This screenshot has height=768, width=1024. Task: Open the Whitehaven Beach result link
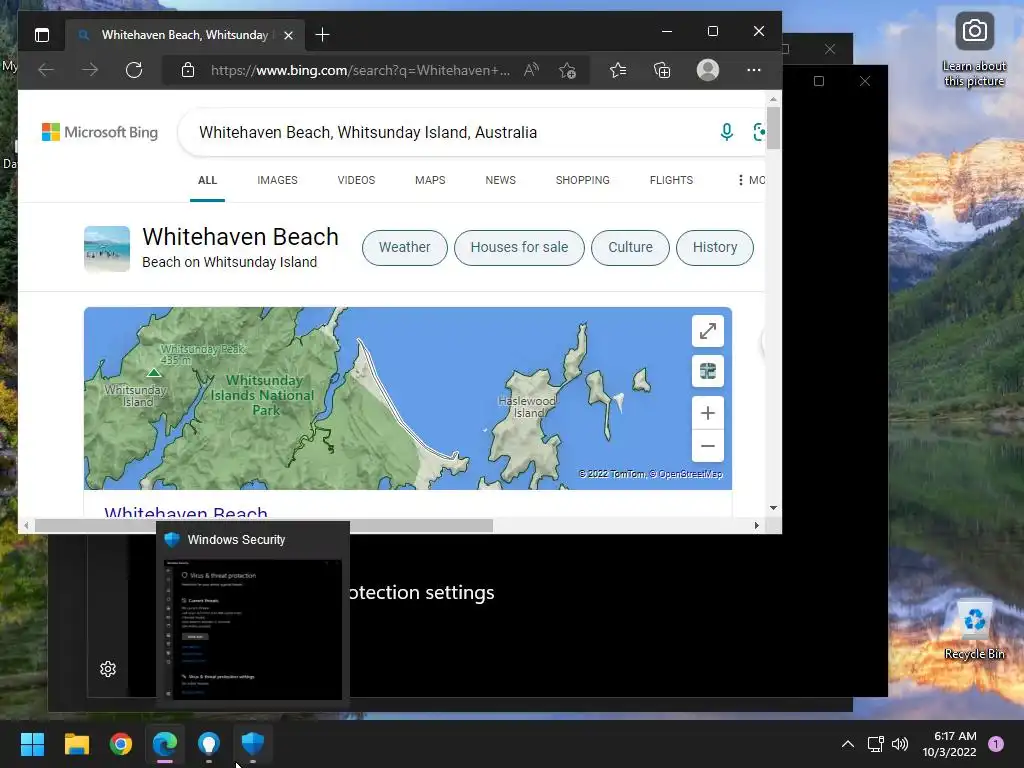tap(185, 511)
